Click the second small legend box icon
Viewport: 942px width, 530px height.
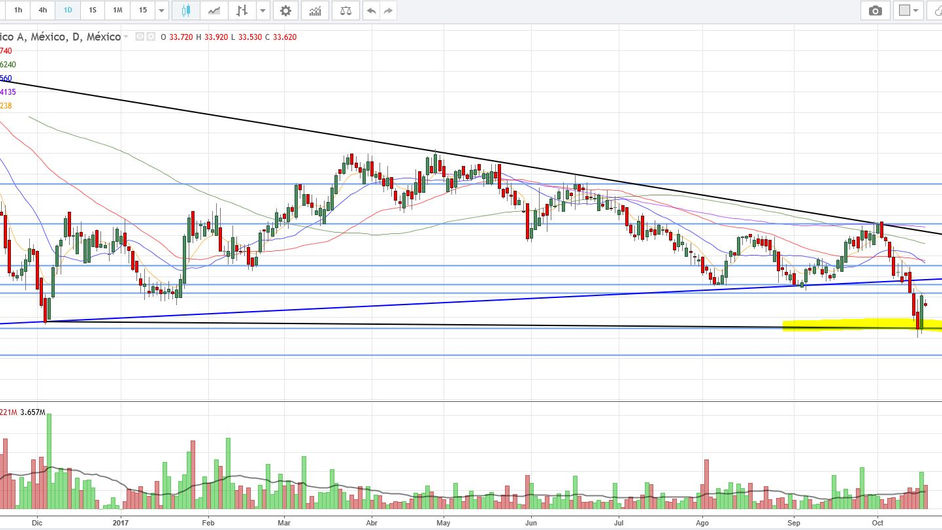(151, 37)
